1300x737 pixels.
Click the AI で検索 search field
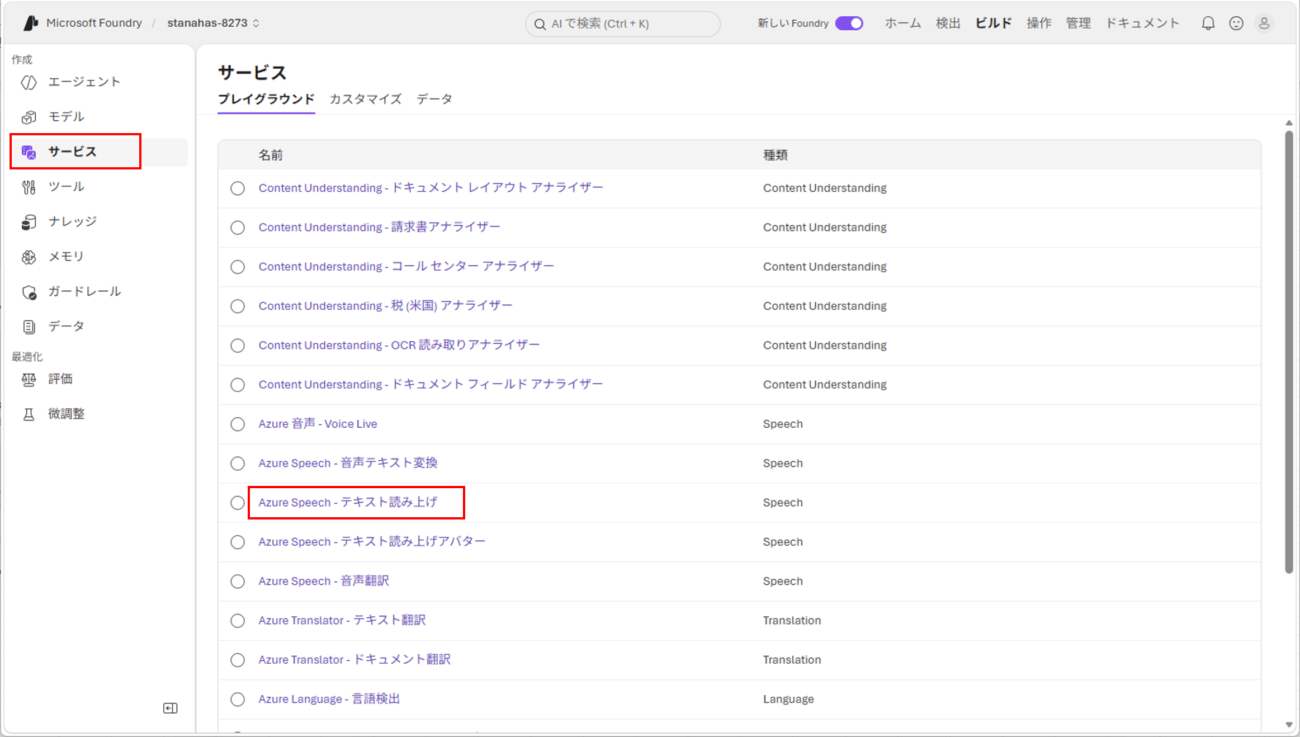623,24
